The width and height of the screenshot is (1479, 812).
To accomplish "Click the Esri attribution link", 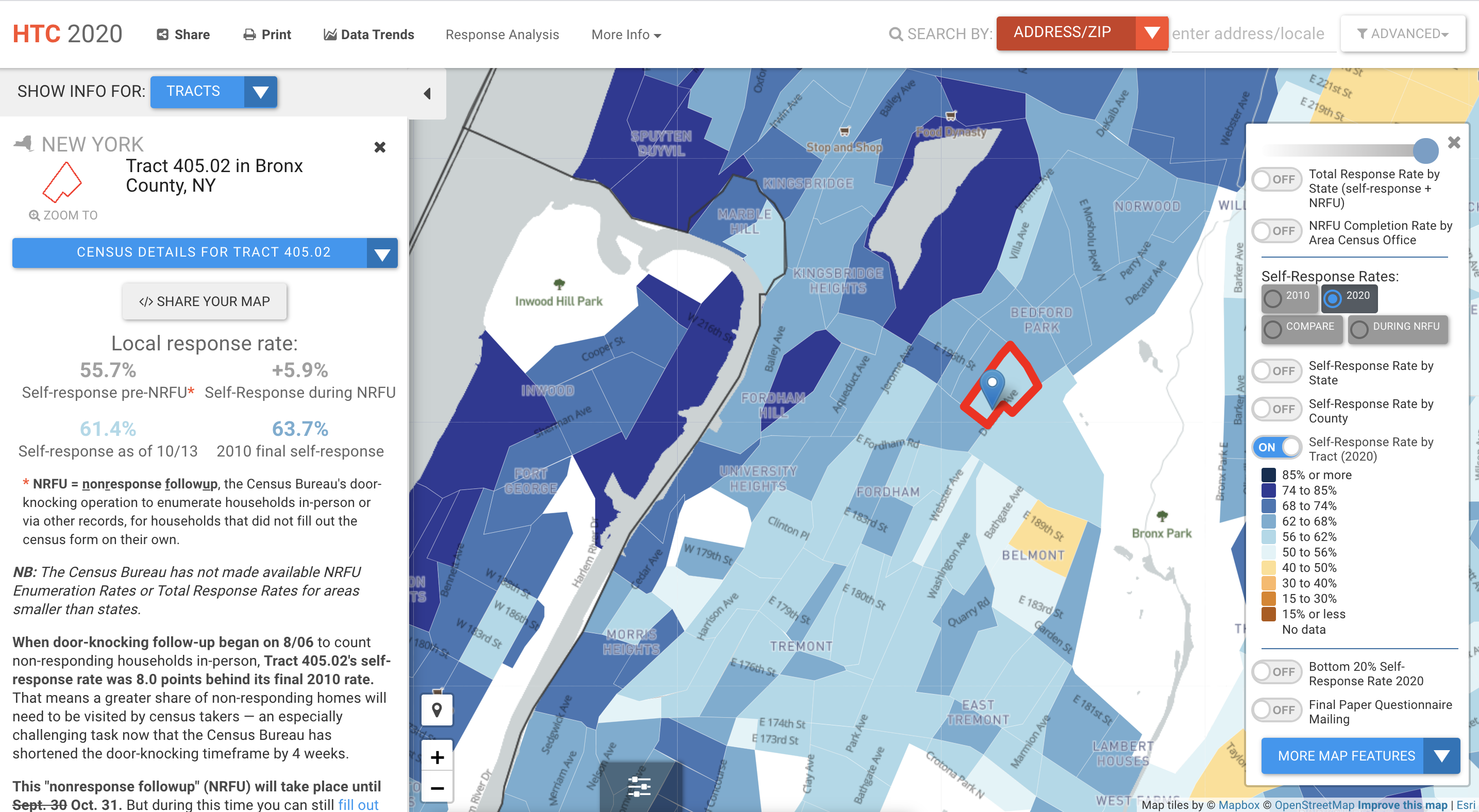I will point(1465,805).
